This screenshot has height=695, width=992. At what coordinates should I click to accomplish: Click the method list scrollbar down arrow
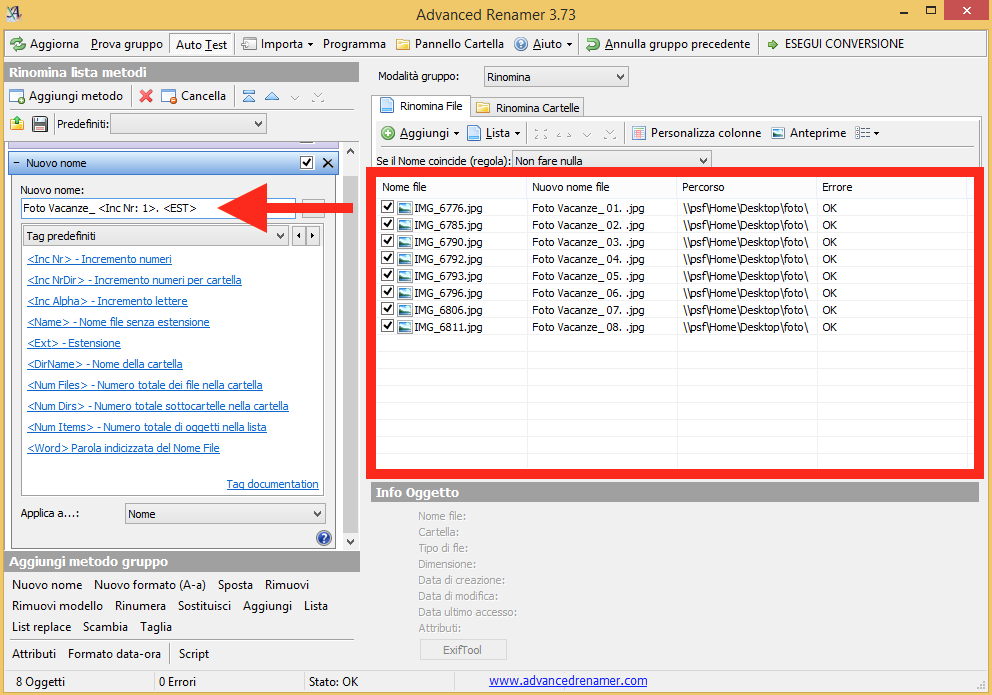point(350,541)
